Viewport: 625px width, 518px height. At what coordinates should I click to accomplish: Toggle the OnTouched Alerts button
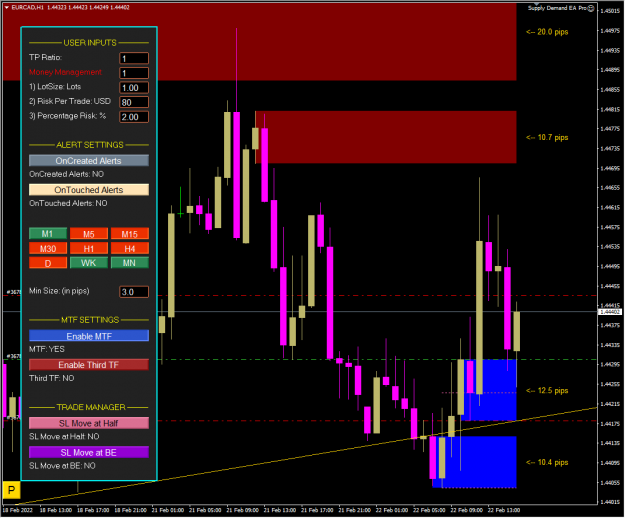tap(89, 190)
